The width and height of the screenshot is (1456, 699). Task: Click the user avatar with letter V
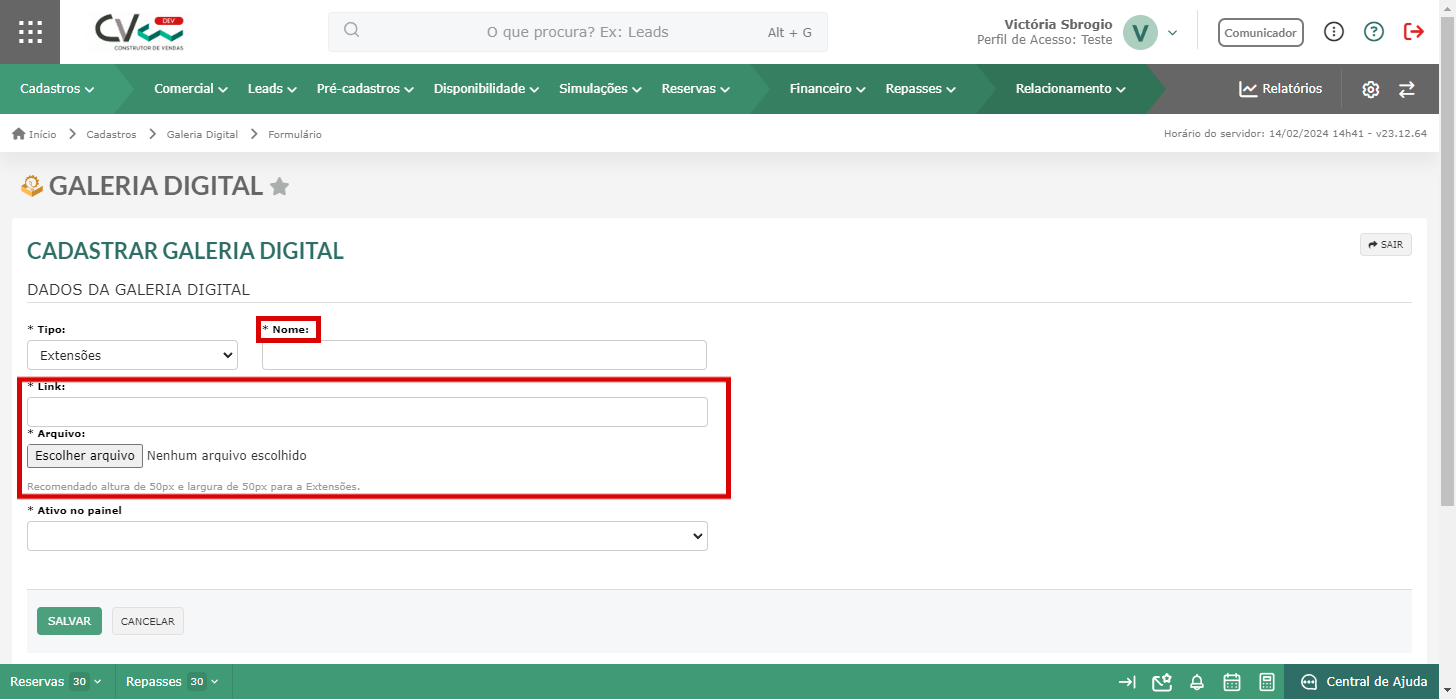(1140, 32)
